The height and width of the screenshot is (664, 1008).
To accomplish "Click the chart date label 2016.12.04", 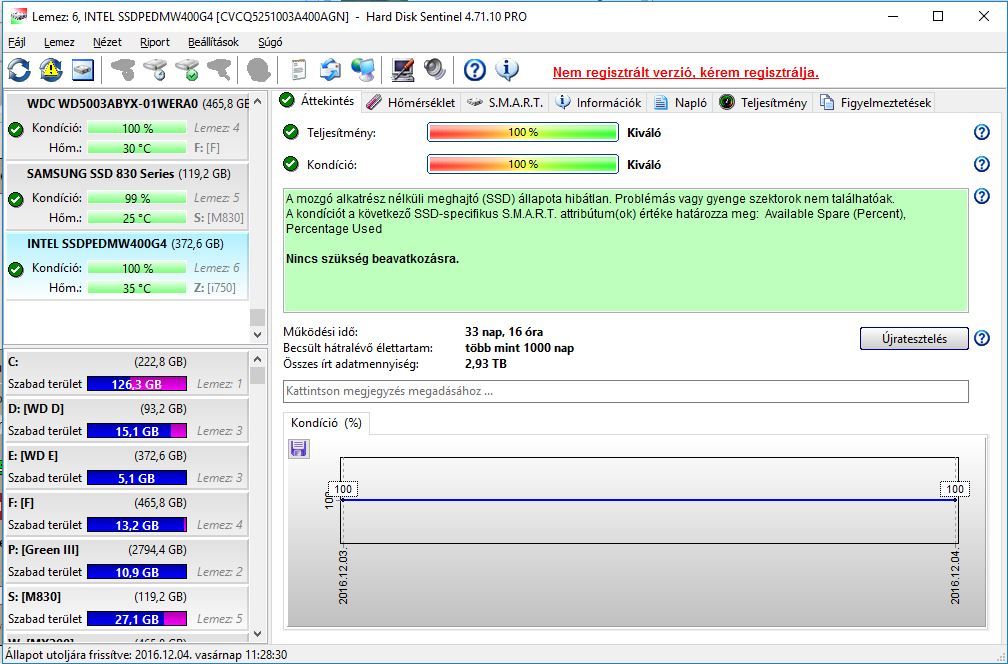I will [955, 577].
